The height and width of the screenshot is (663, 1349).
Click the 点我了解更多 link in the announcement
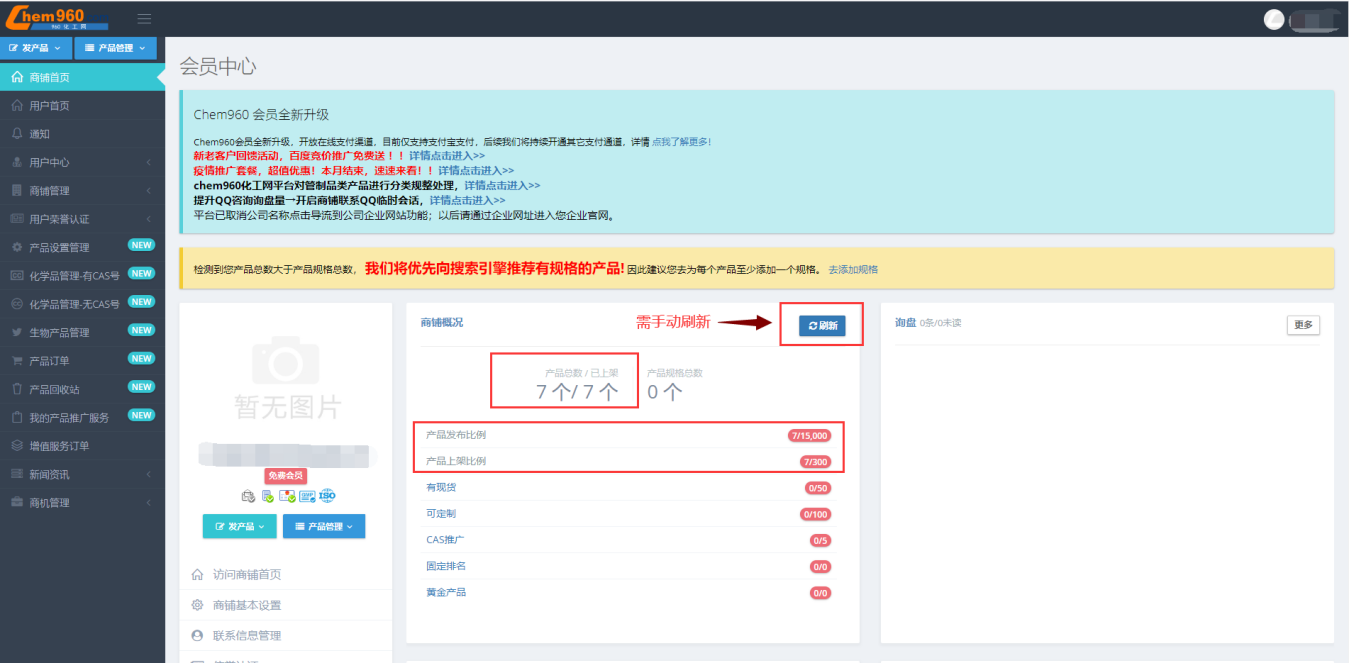[x=682, y=142]
